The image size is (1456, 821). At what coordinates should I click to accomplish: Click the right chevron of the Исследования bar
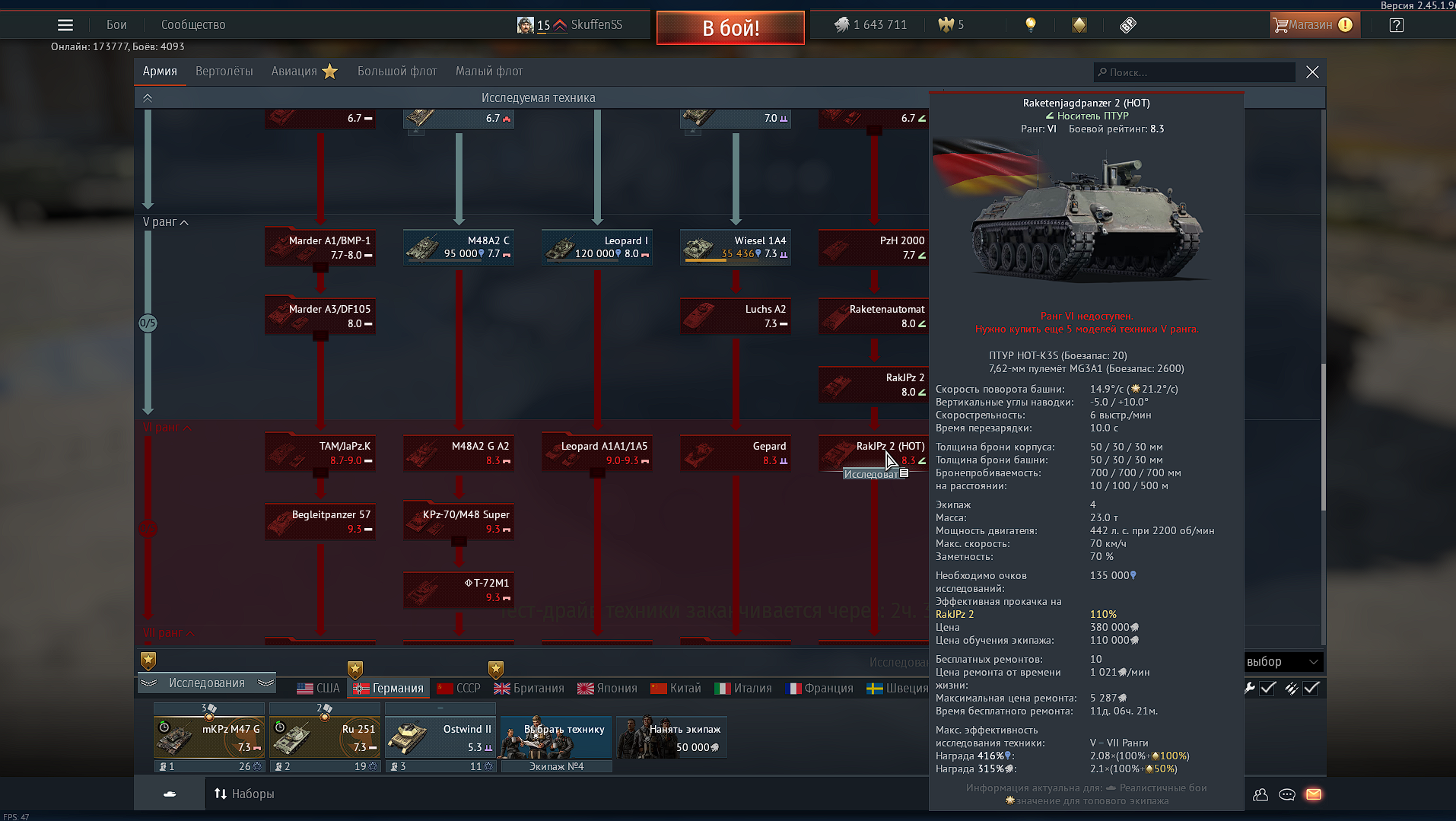pyautogui.click(x=265, y=683)
